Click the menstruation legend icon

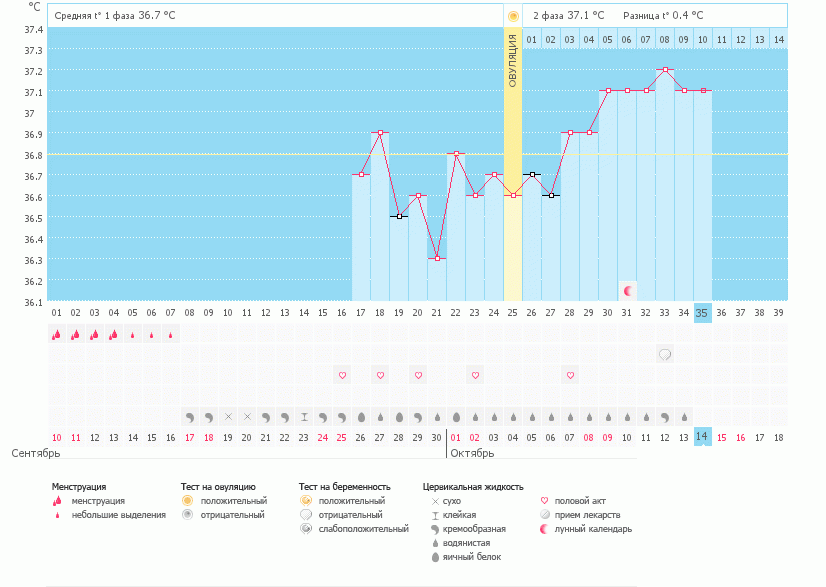(57, 501)
